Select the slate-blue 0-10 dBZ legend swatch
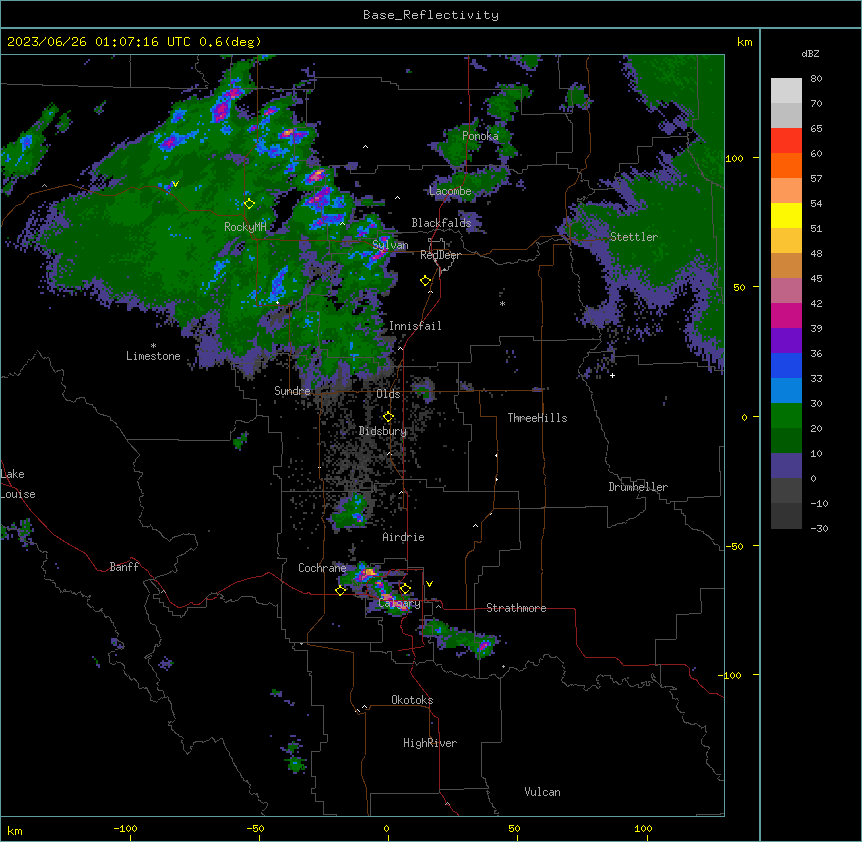 (786, 466)
